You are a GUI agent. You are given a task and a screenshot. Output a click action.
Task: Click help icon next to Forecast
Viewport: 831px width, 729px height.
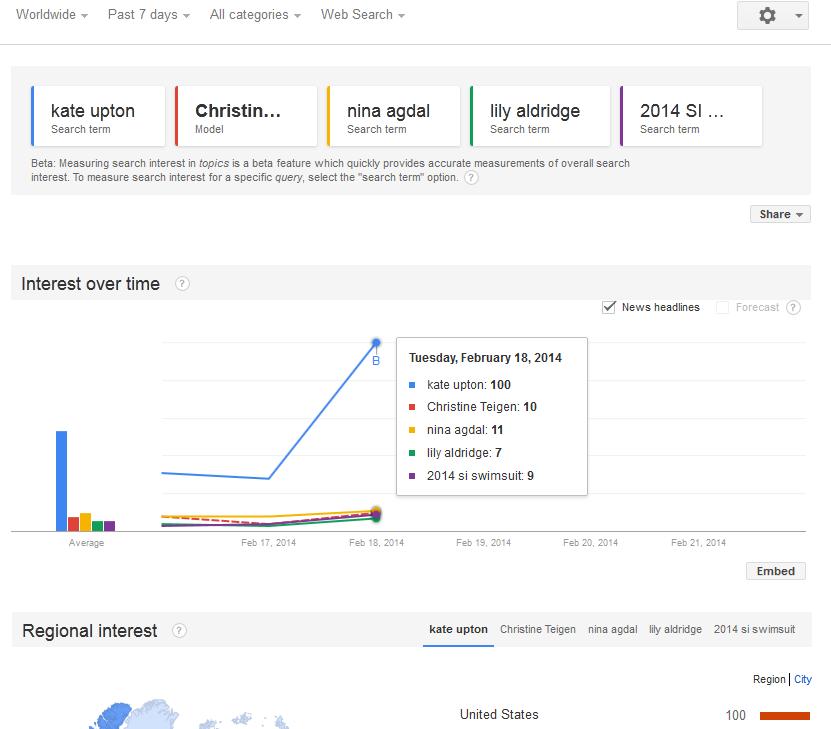pyautogui.click(x=793, y=308)
